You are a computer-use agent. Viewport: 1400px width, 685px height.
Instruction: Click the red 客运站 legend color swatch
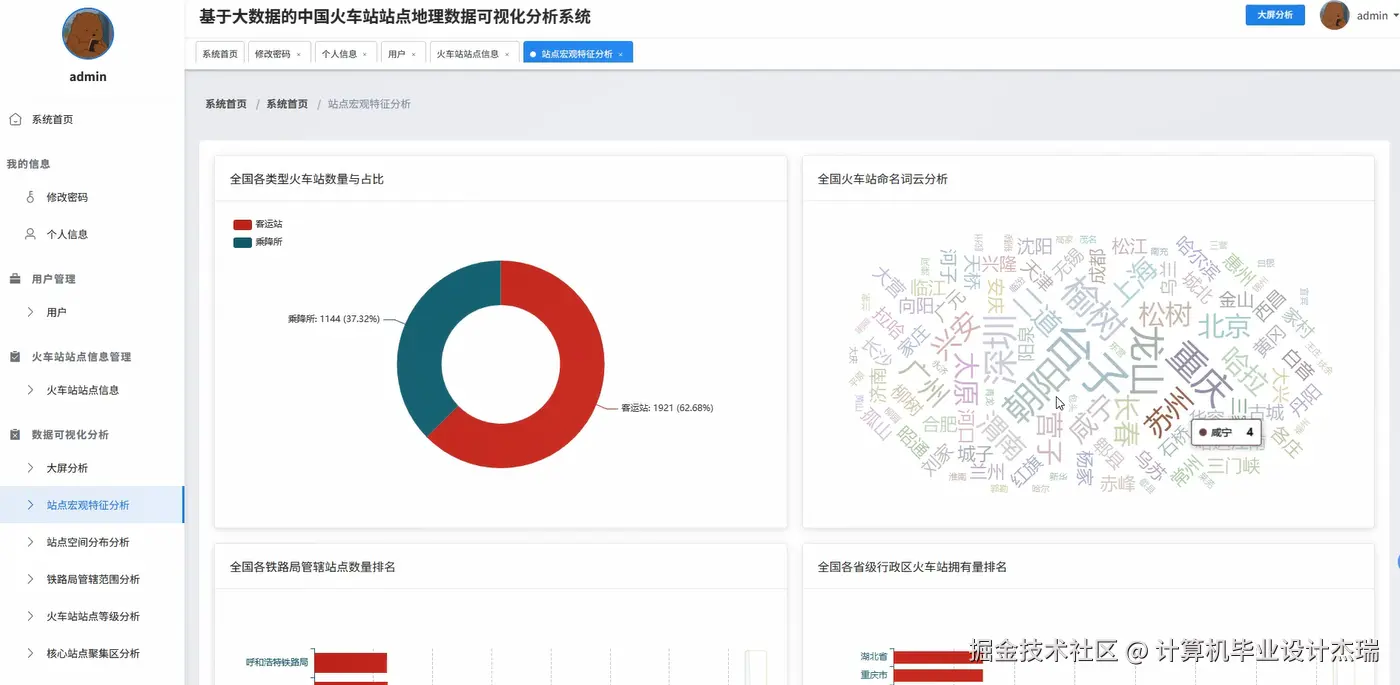coord(242,225)
